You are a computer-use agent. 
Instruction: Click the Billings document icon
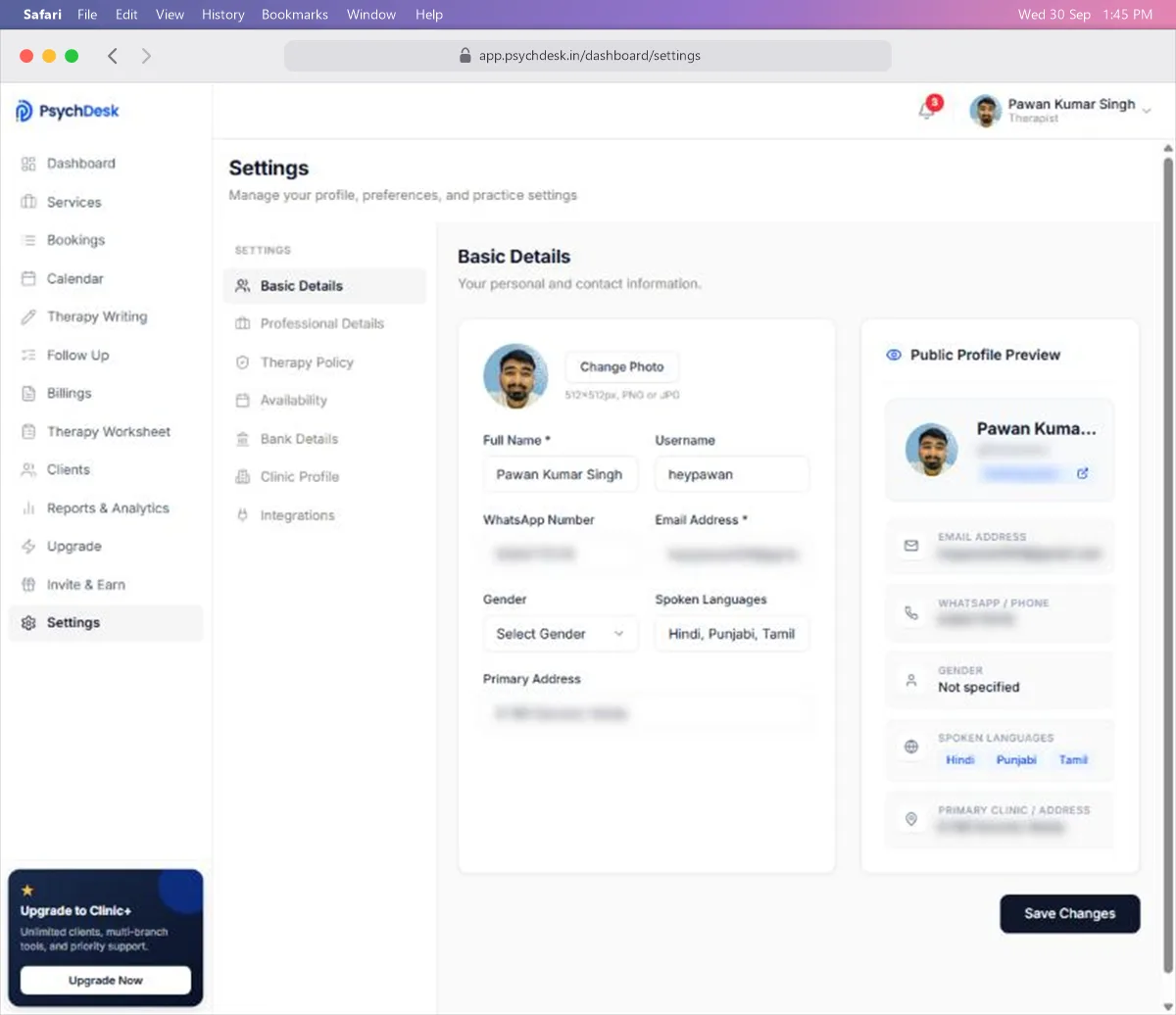coord(28,393)
